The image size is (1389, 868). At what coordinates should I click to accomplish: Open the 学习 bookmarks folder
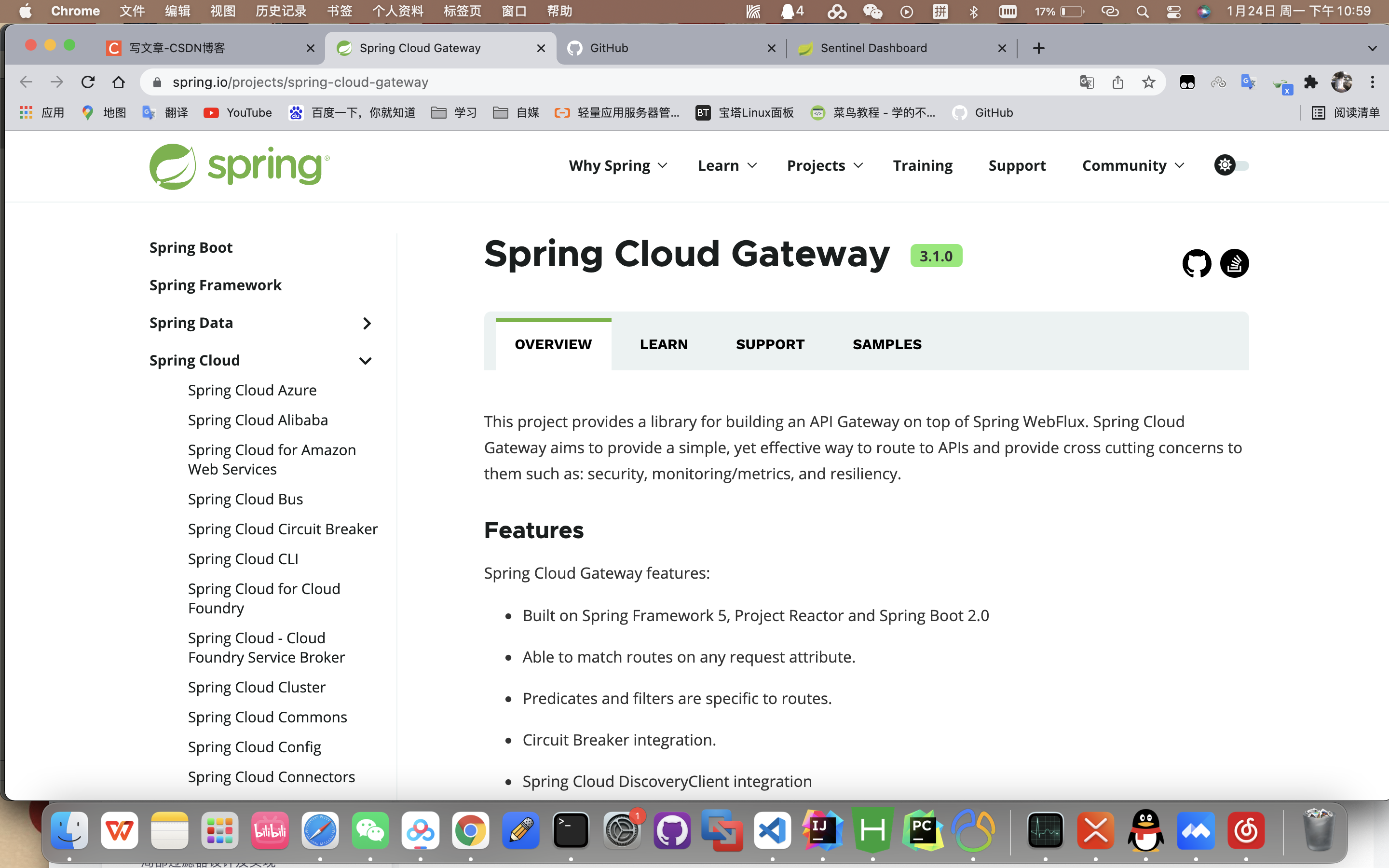pos(454,112)
